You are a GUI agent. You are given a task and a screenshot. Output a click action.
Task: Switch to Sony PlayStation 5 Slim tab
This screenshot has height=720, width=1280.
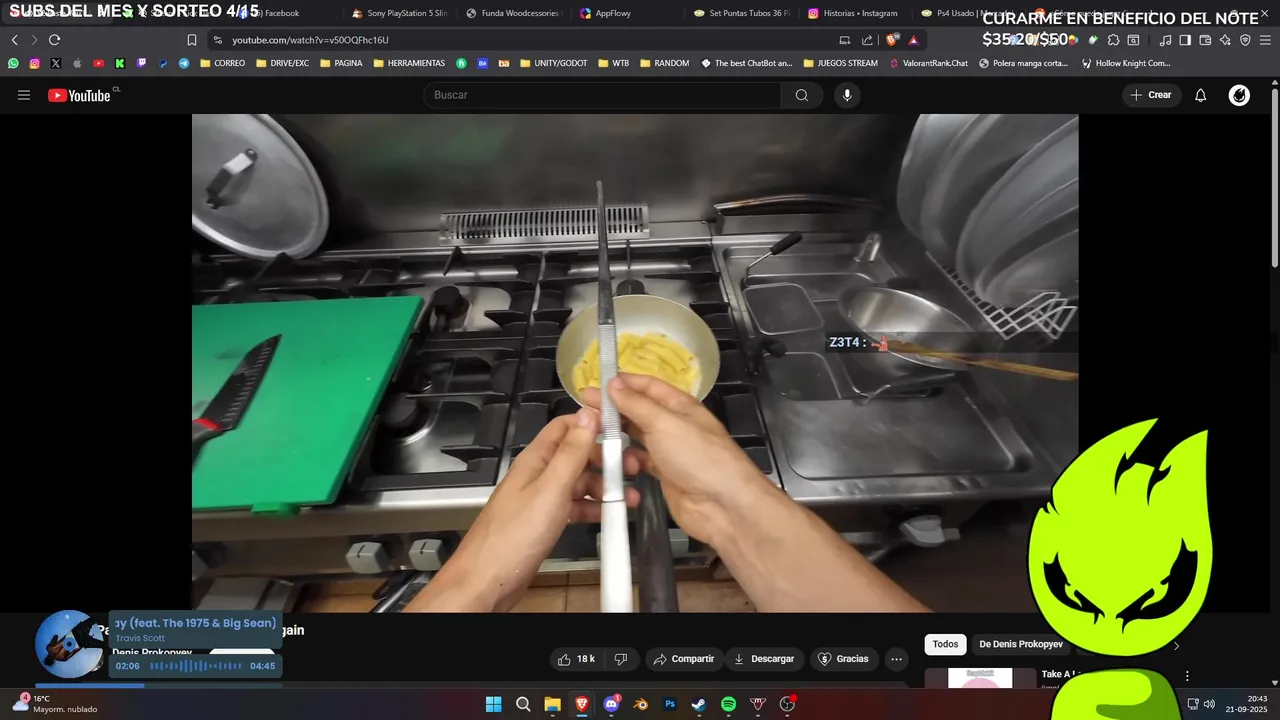[399, 13]
